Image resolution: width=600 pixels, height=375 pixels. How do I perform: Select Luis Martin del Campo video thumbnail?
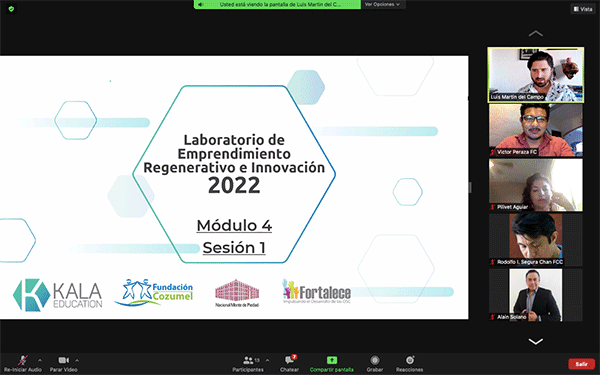pos(536,75)
